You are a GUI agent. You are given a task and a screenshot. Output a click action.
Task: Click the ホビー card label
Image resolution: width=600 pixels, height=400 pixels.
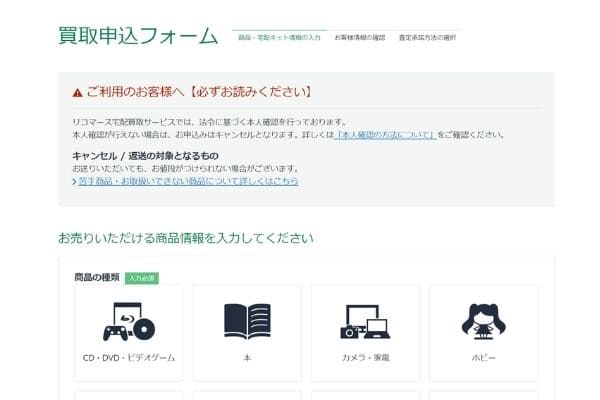pyautogui.click(x=484, y=358)
